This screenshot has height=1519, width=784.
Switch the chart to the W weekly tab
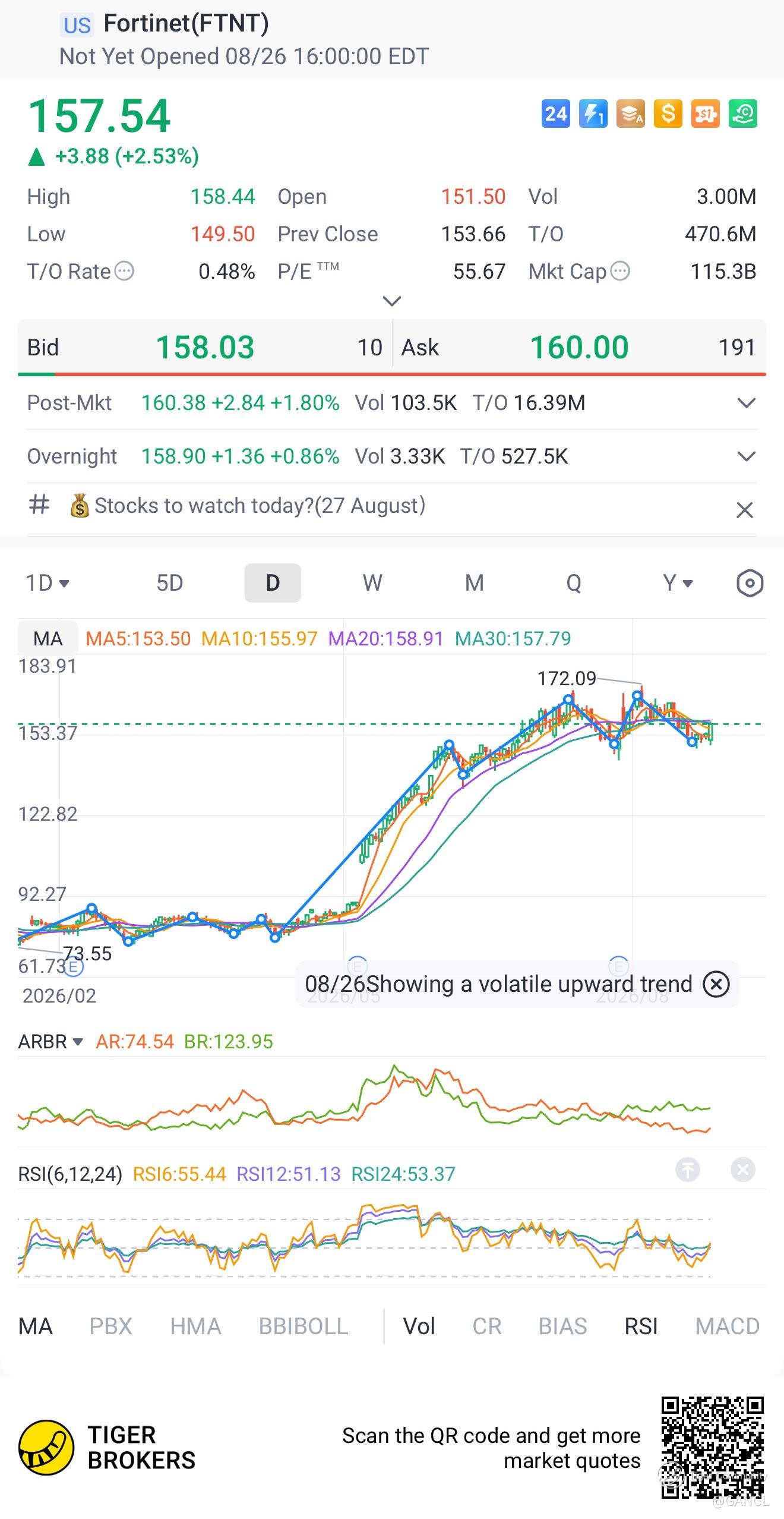click(372, 583)
